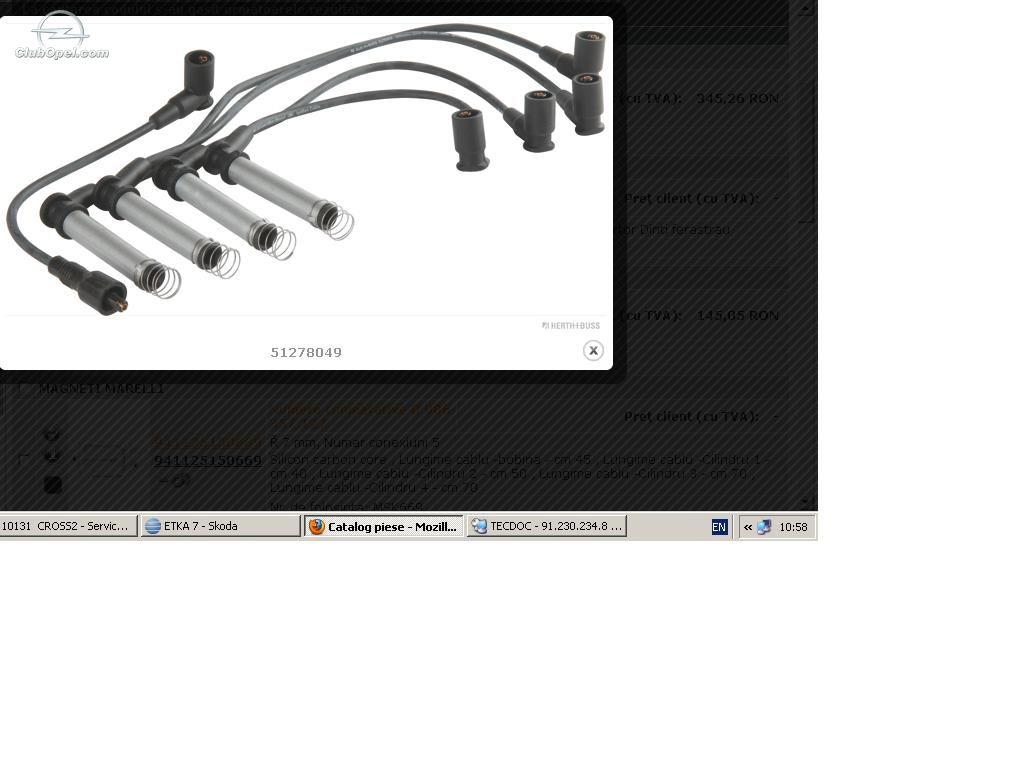The image size is (1024, 768).
Task: Click the MAGNETI MARELLI brand heading
Action: 101,389
